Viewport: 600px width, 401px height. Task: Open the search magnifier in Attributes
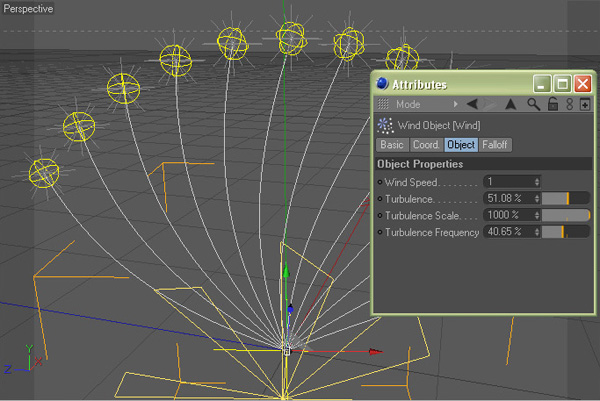click(534, 104)
